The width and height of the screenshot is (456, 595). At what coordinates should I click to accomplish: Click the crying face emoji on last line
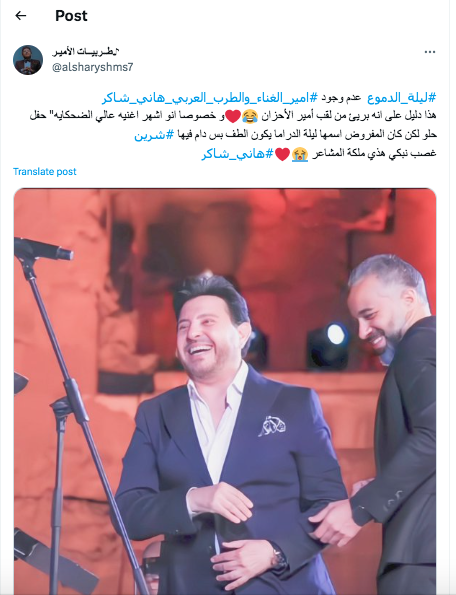coord(299,154)
